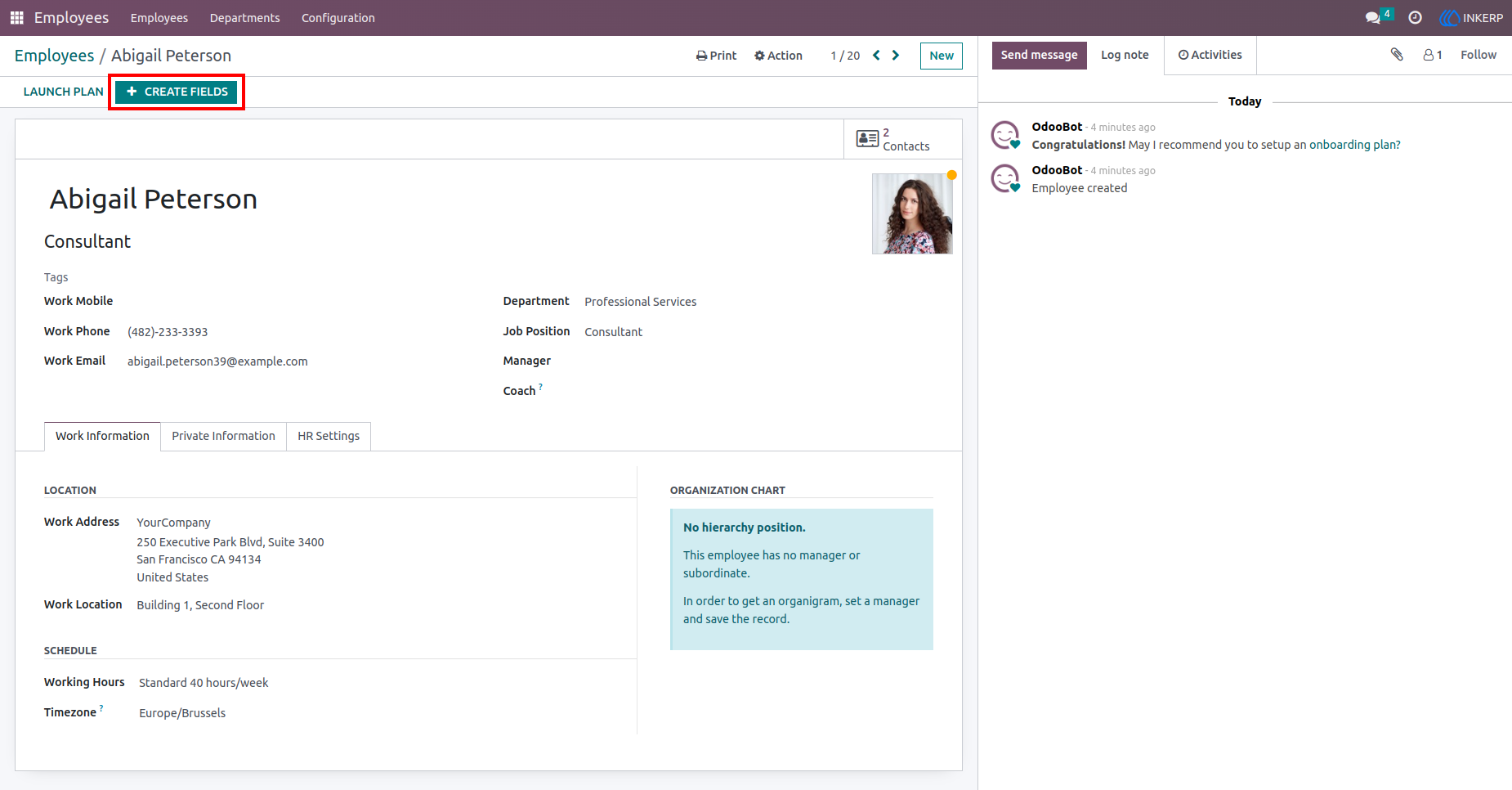This screenshot has width=1512, height=790.
Task: Go to previous employee record arrow
Action: tap(876, 56)
